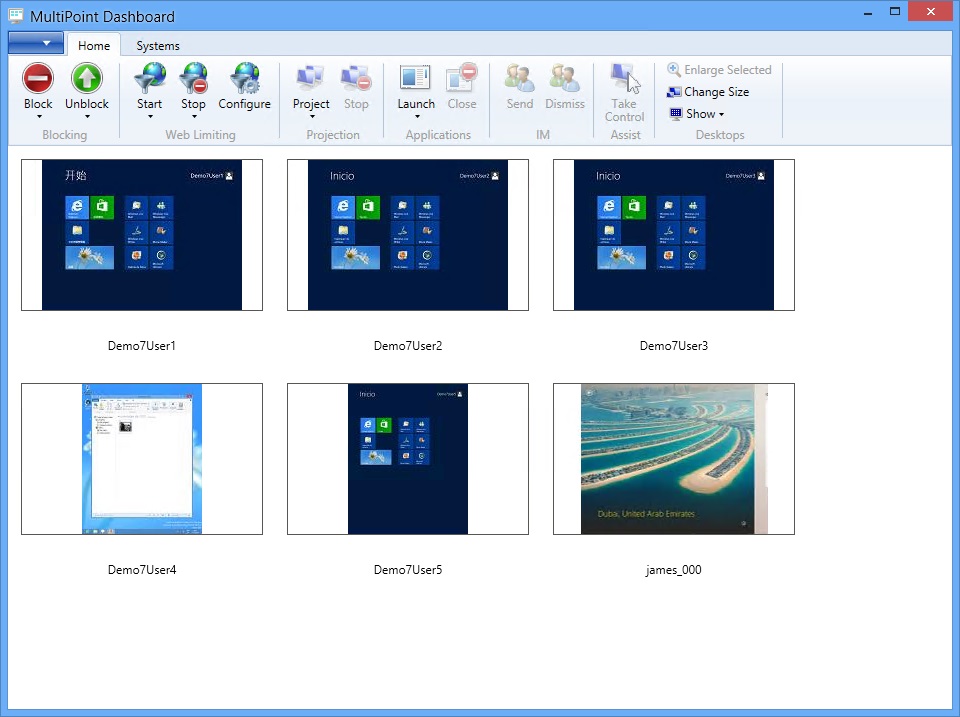Screen dimensions: 960x717
Task: Switch to the Home tab
Action: point(94,45)
